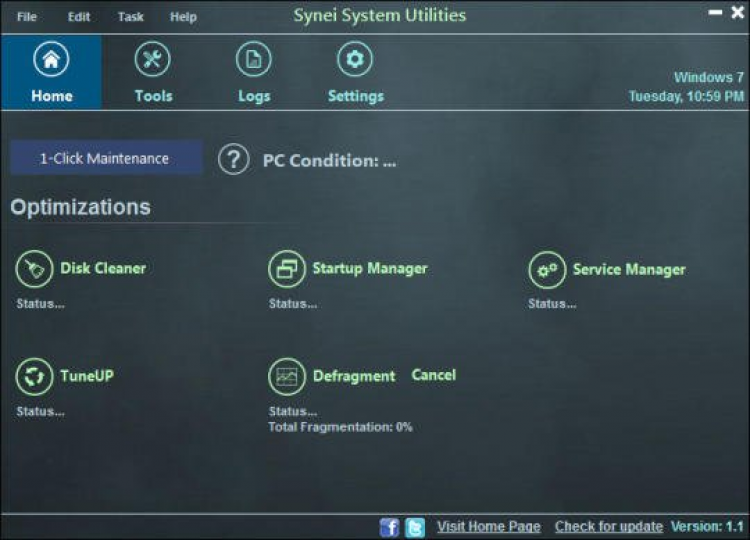The image size is (750, 540).
Task: Open the File menu
Action: coord(27,17)
